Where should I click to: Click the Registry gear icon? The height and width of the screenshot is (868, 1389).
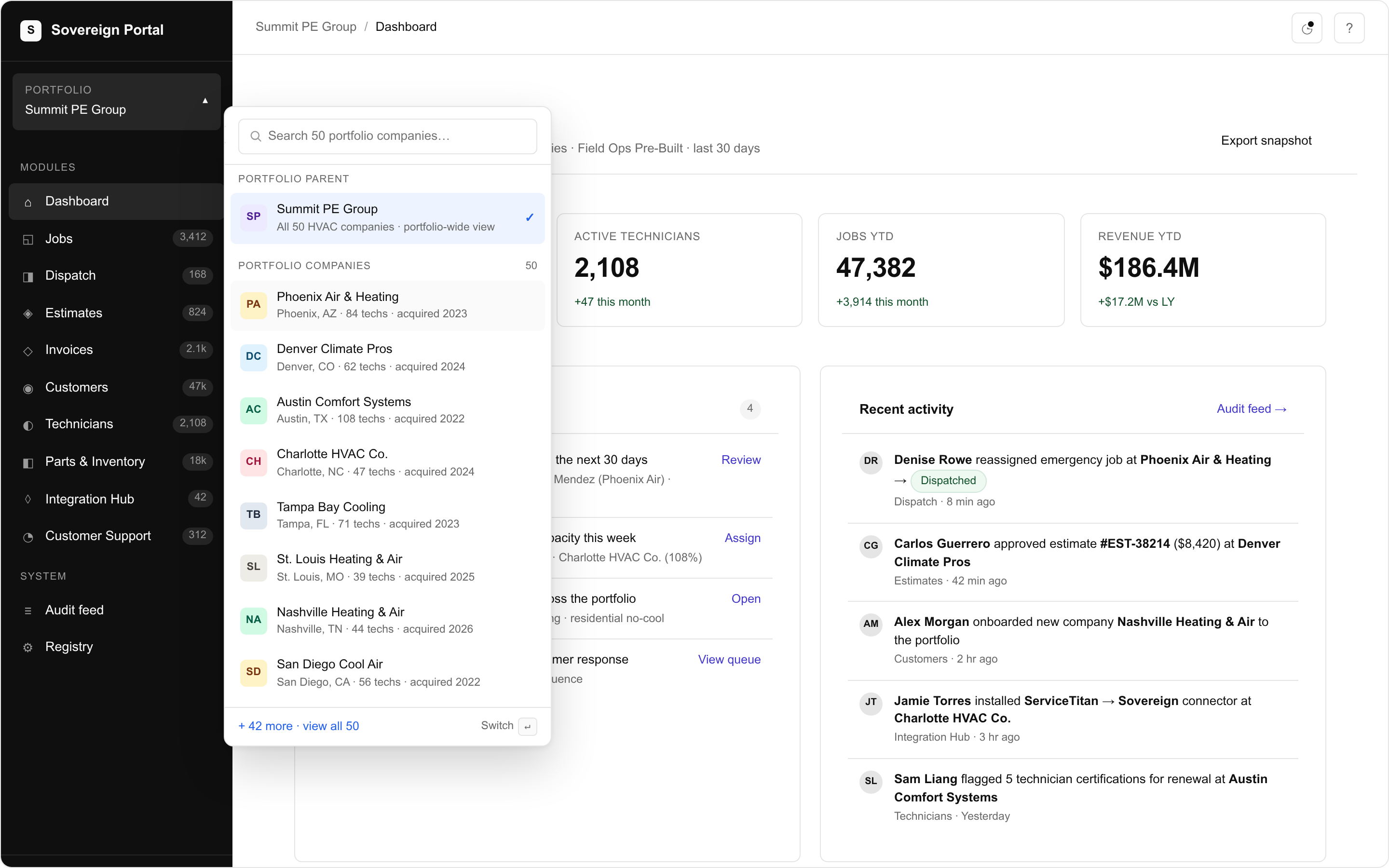tap(27, 648)
